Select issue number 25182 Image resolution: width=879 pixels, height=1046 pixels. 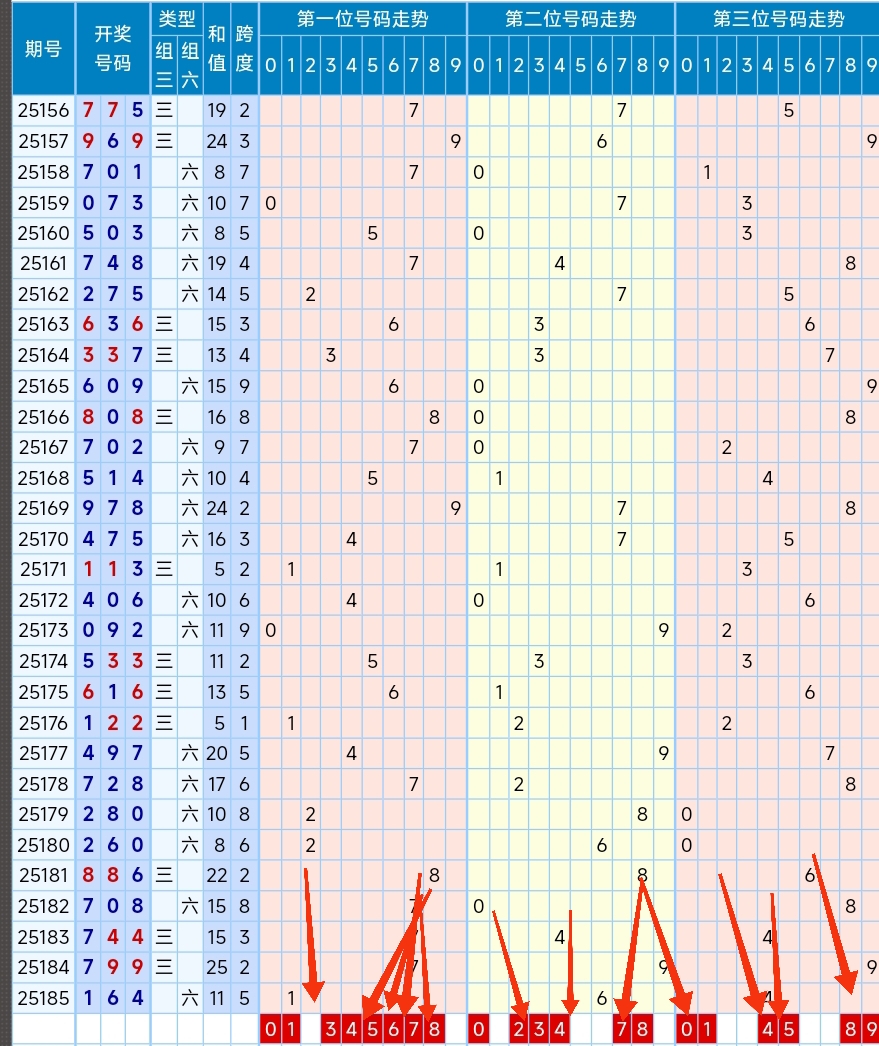43,906
